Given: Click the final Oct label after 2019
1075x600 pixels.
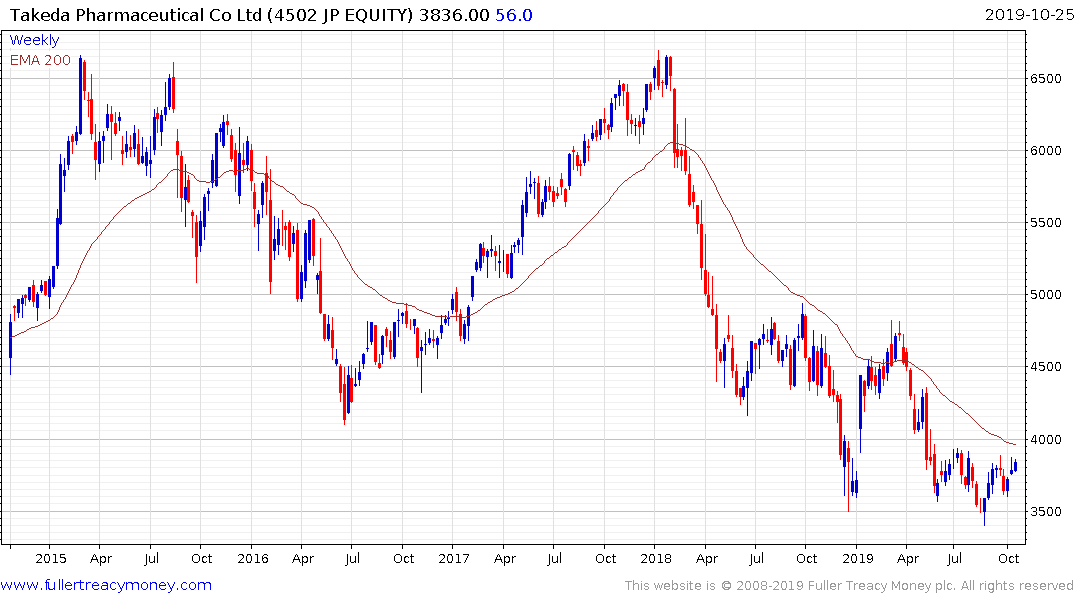Looking at the screenshot, I should coord(1008,558).
